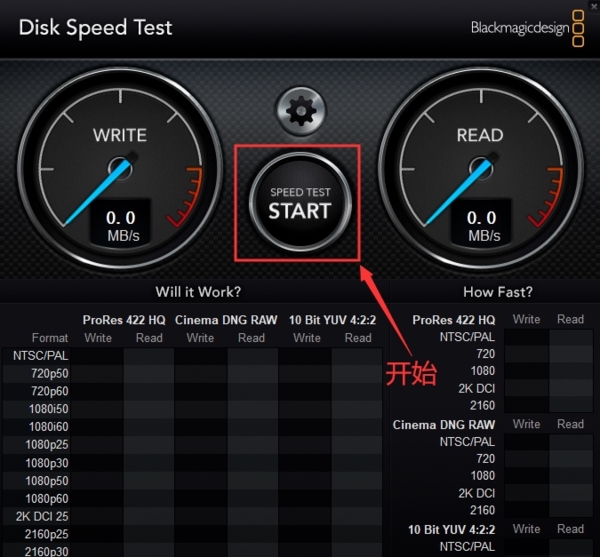The height and width of the screenshot is (557, 600).
Task: Click the Blackmagicdesign logo
Action: point(527,28)
